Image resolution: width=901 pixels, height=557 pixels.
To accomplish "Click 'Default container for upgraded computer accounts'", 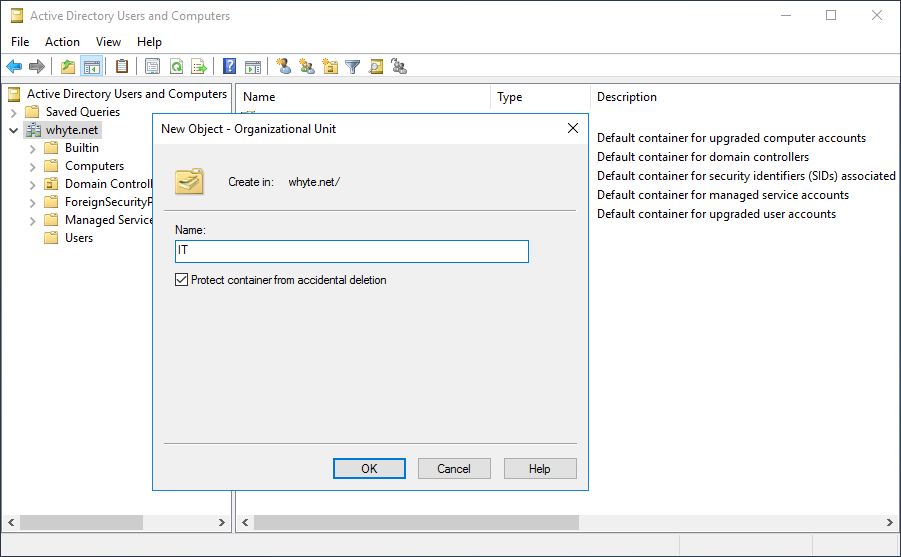I will [731, 138].
